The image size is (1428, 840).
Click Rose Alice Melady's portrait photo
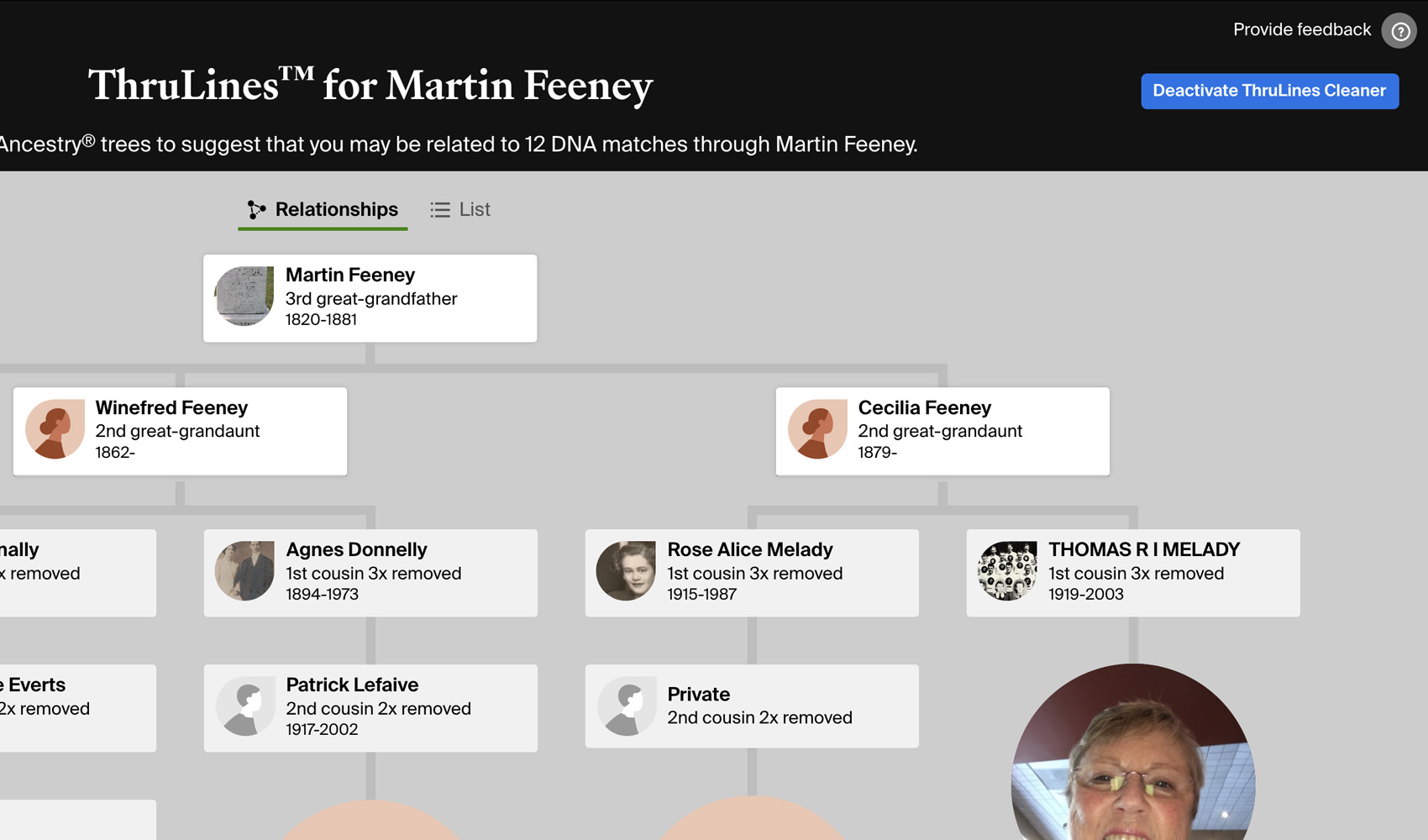(626, 571)
